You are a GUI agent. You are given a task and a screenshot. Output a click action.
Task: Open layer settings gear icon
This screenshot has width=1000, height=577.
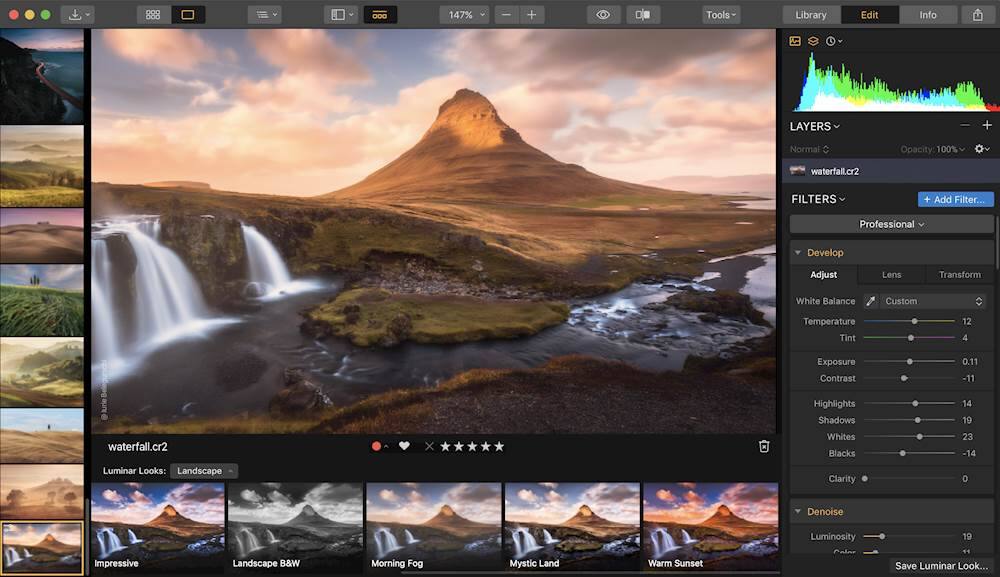(x=981, y=149)
